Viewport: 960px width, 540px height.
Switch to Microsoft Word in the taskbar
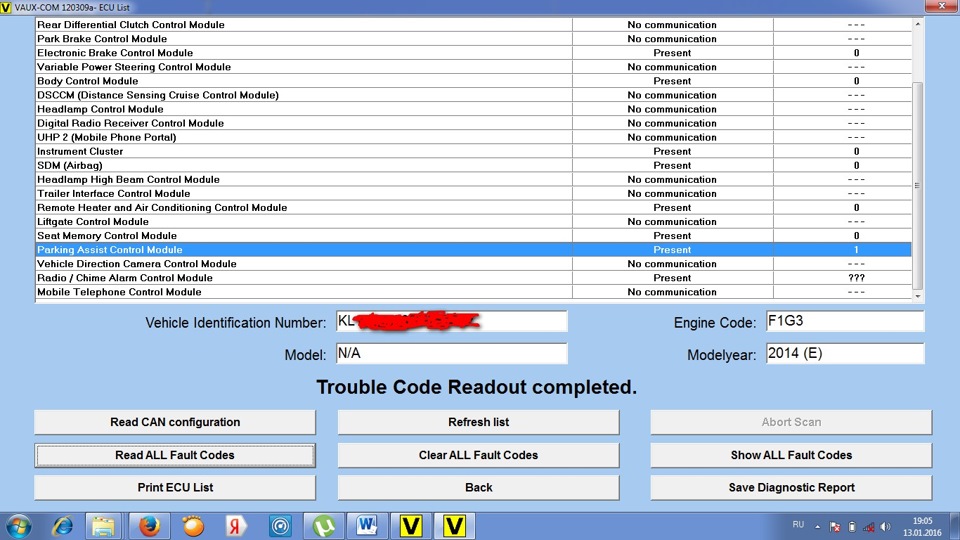[367, 526]
